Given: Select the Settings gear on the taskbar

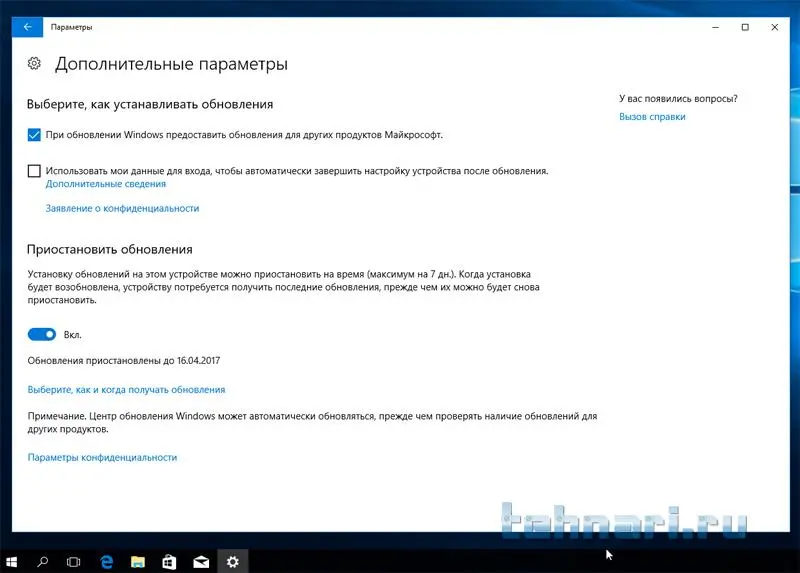Looking at the screenshot, I should click(233, 562).
